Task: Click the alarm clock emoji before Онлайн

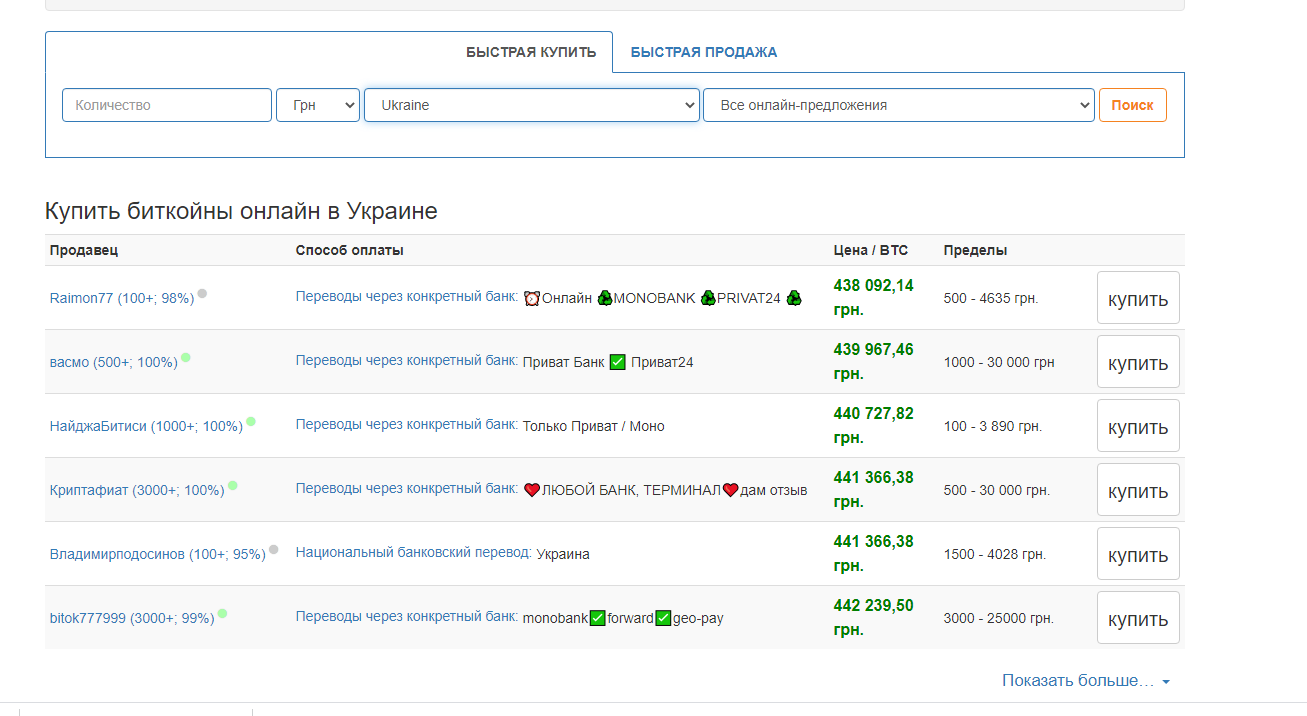Action: coord(532,298)
